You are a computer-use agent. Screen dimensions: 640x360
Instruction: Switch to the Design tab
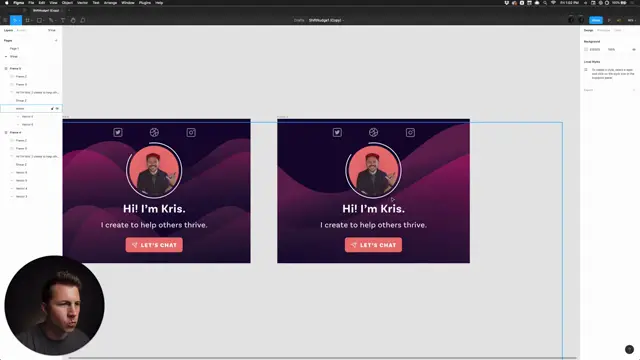tap(588, 30)
